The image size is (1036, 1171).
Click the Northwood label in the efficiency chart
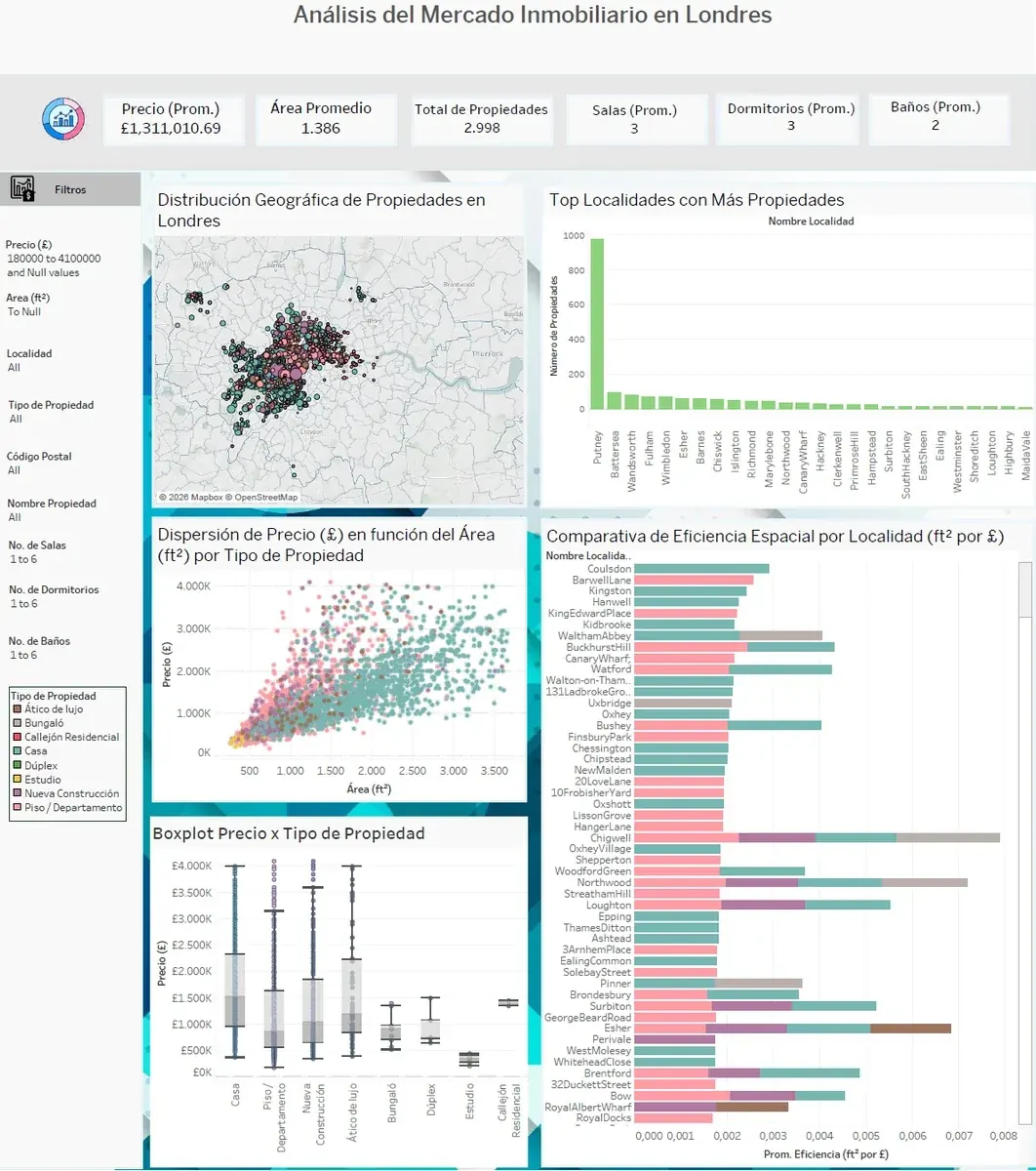(606, 883)
